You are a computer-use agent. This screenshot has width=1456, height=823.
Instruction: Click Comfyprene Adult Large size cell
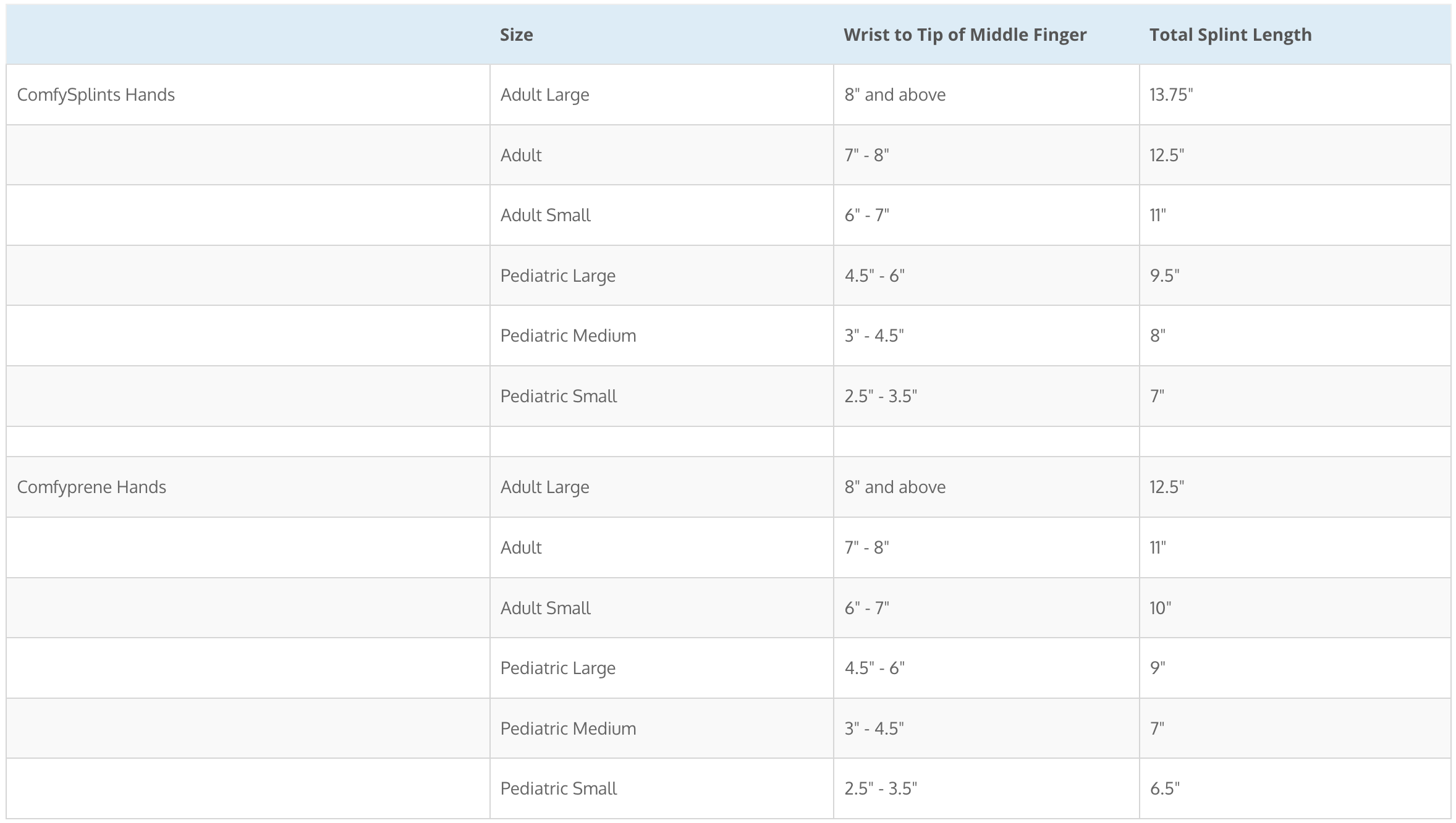661,487
